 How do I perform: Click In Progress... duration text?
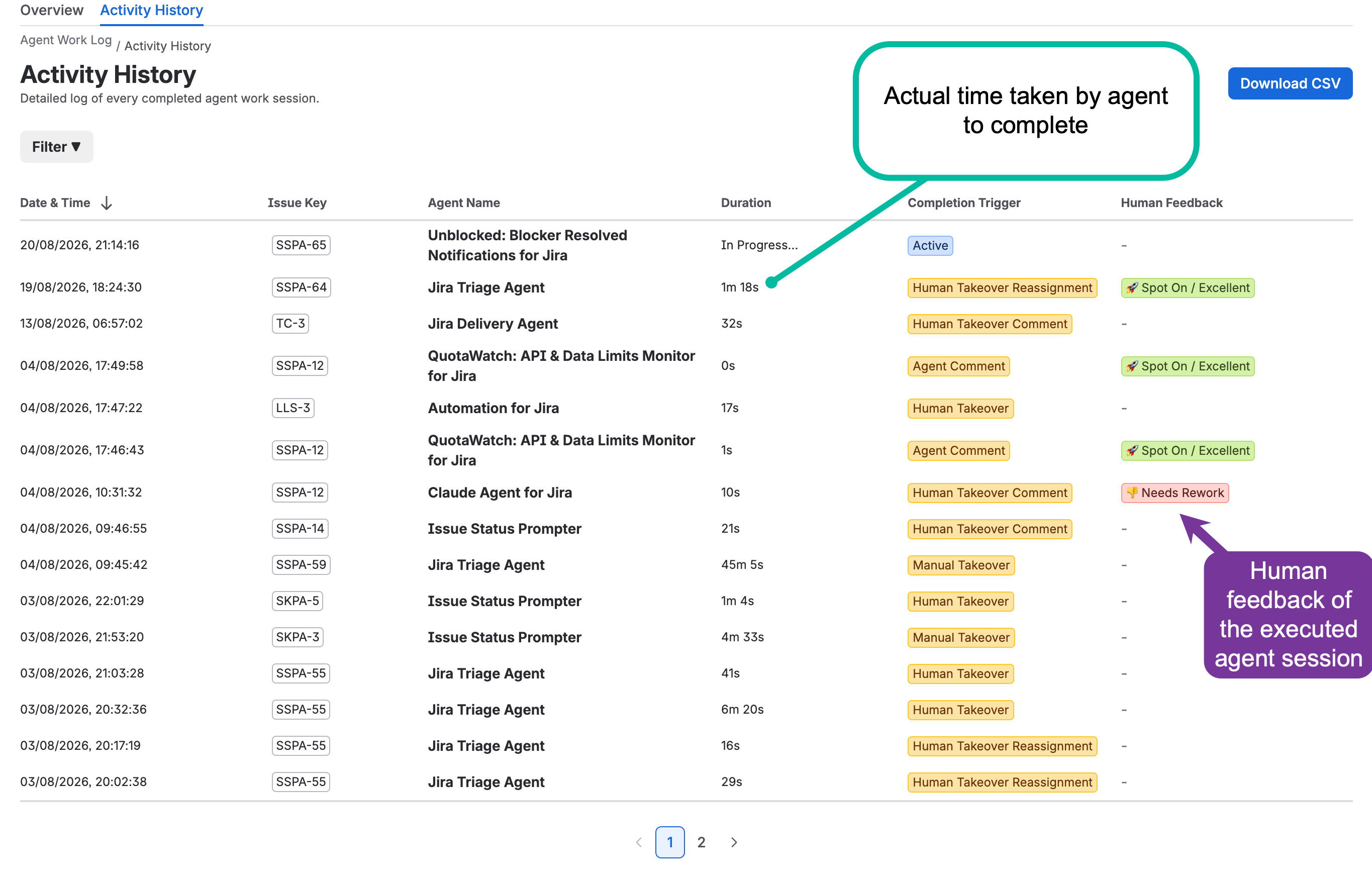click(759, 245)
